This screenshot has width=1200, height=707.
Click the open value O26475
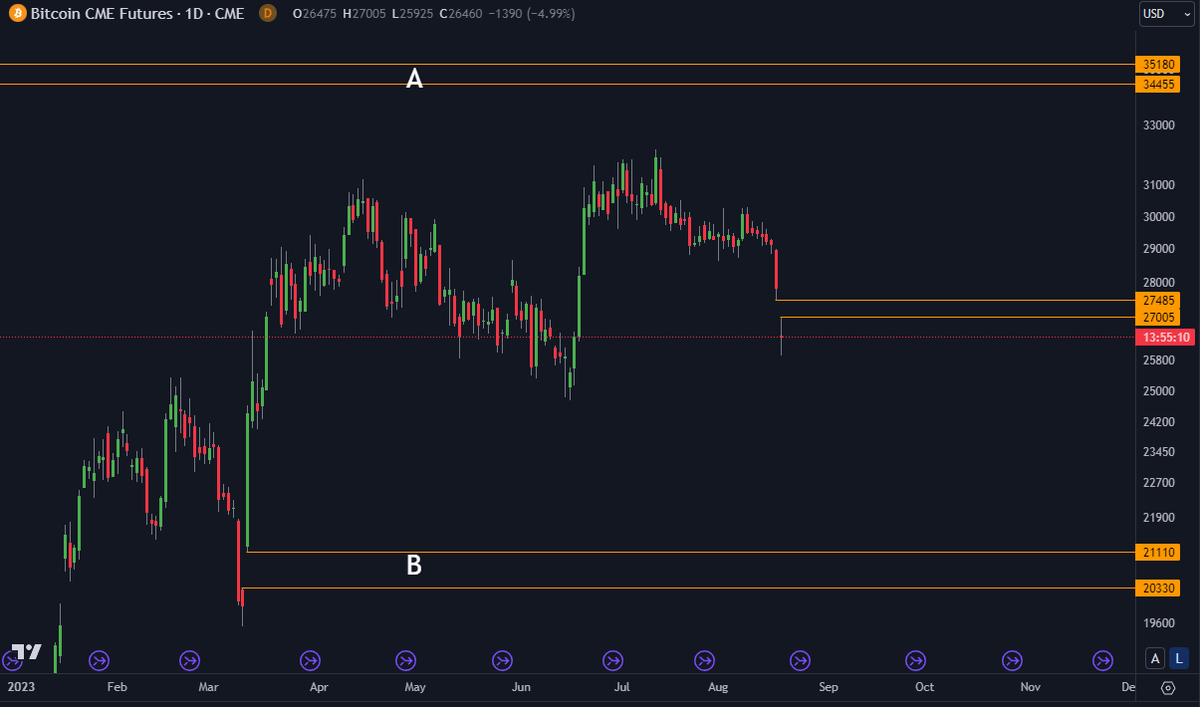pos(315,14)
